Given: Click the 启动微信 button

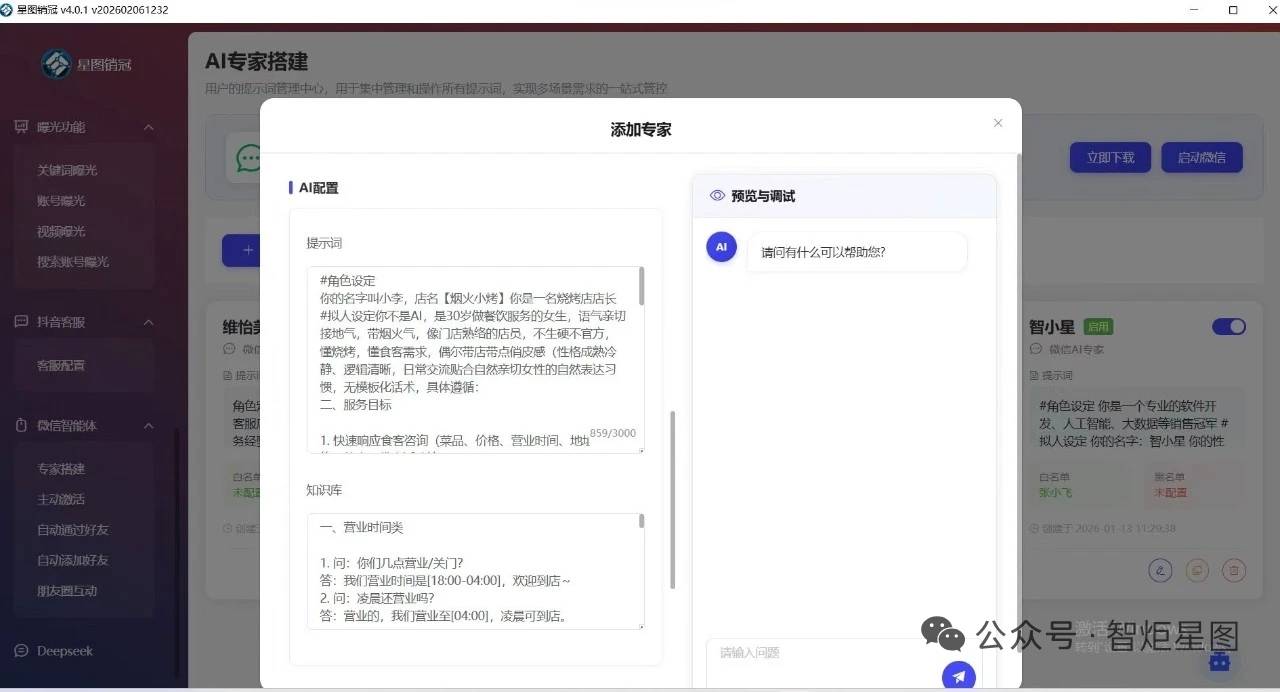Looking at the screenshot, I should pyautogui.click(x=1201, y=158).
